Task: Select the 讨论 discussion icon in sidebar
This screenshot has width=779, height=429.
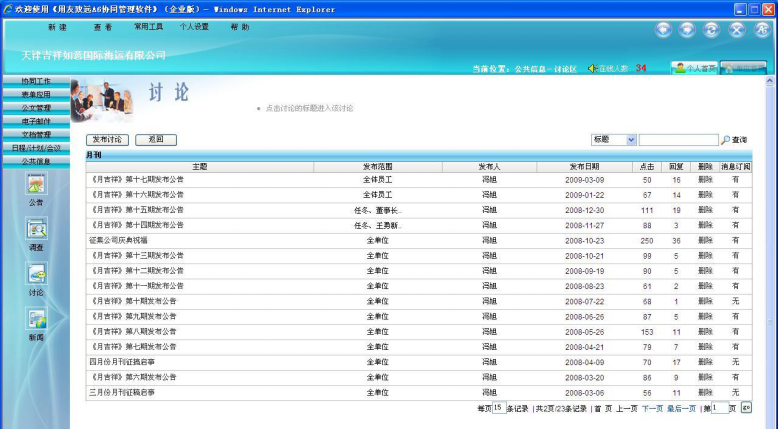Action: (36, 274)
